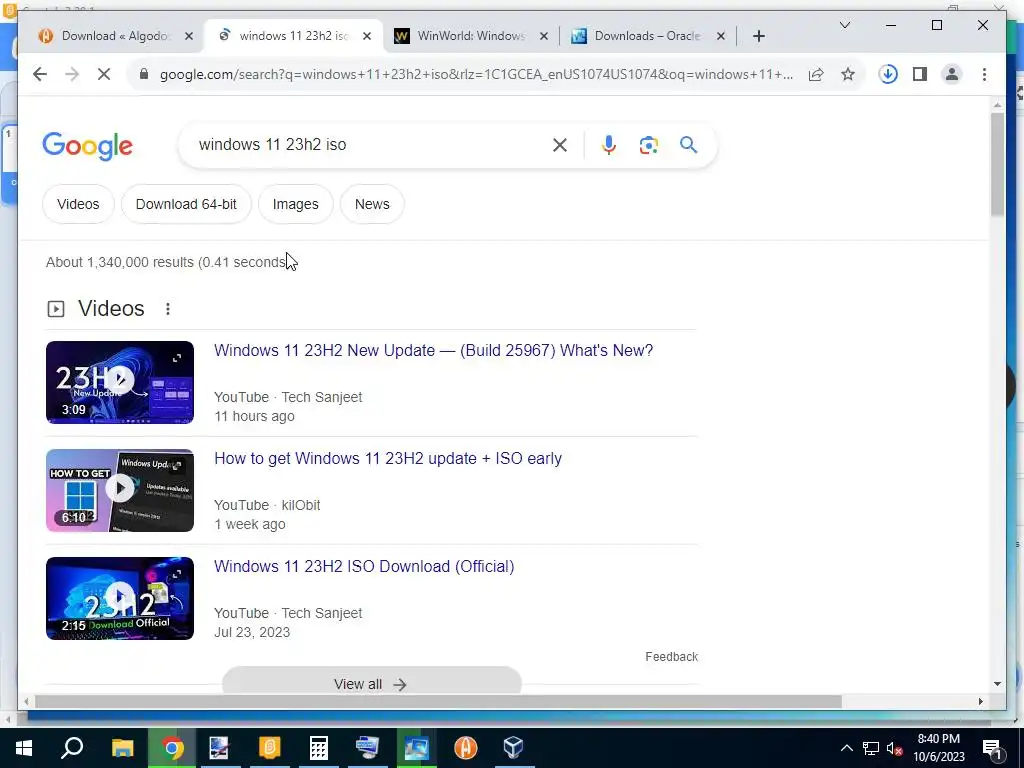Viewport: 1024px width, 768px height.
Task: Open the Windows Start menu
Action: pyautogui.click(x=24, y=748)
